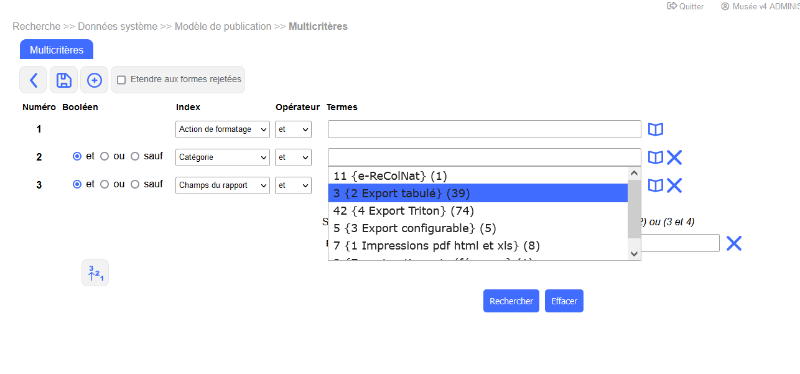Add a criterion with the plus icon
This screenshot has height=374, width=800.
(94, 80)
